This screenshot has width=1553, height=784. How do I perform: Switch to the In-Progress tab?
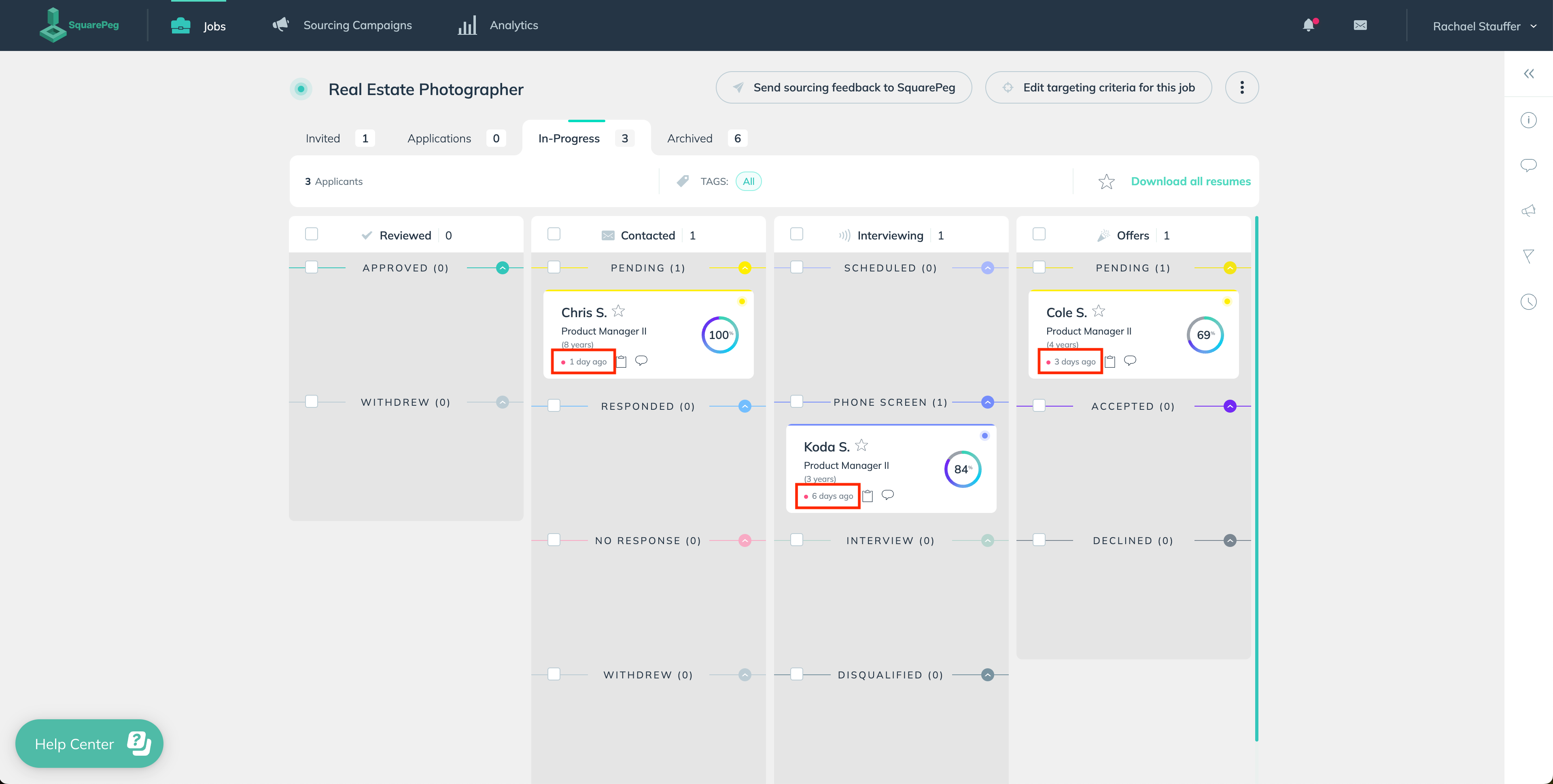[586, 138]
